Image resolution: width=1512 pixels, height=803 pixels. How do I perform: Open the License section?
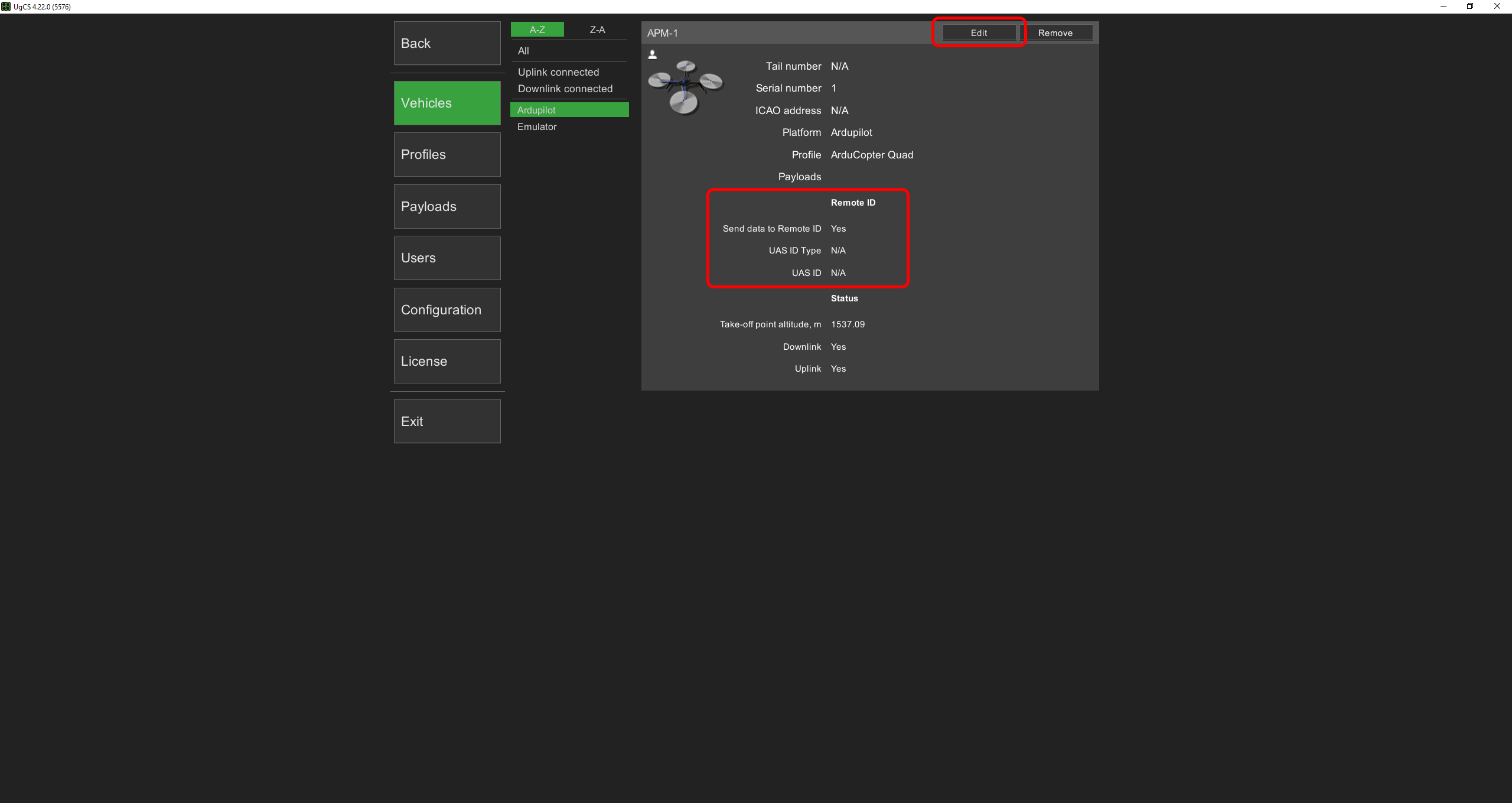[x=447, y=361]
